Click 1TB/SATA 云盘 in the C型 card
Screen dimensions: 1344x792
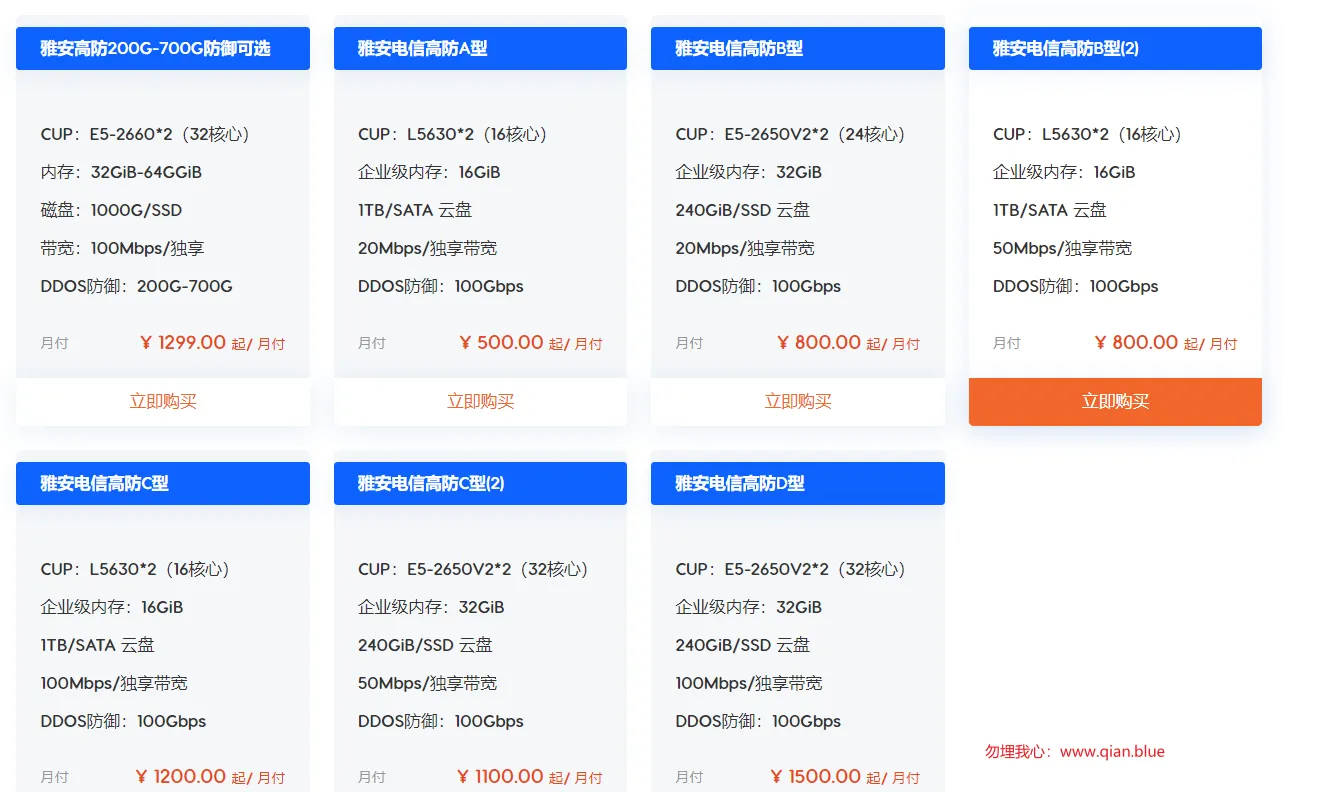coord(98,645)
